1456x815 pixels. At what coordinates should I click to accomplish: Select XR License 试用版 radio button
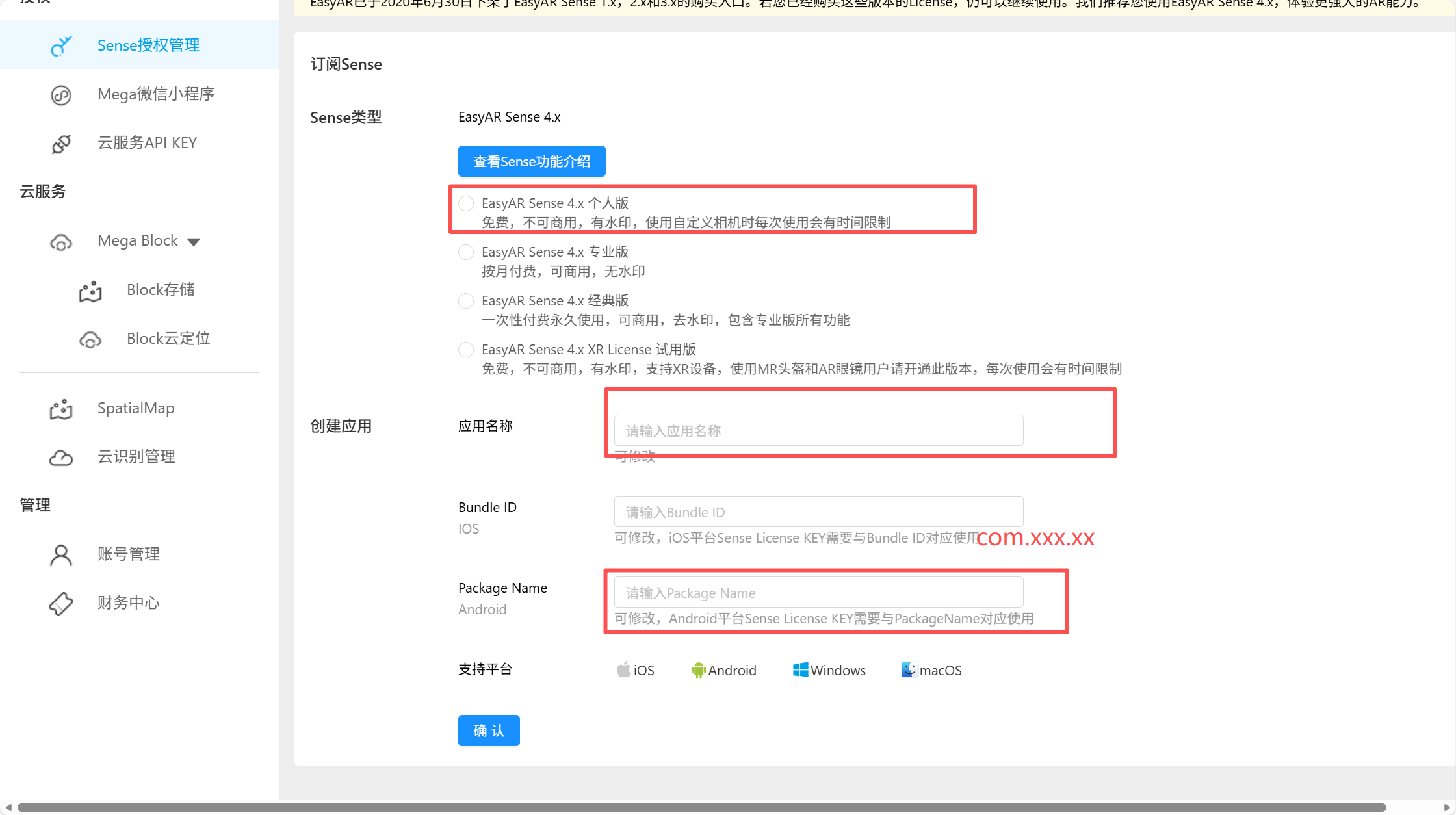coord(466,350)
